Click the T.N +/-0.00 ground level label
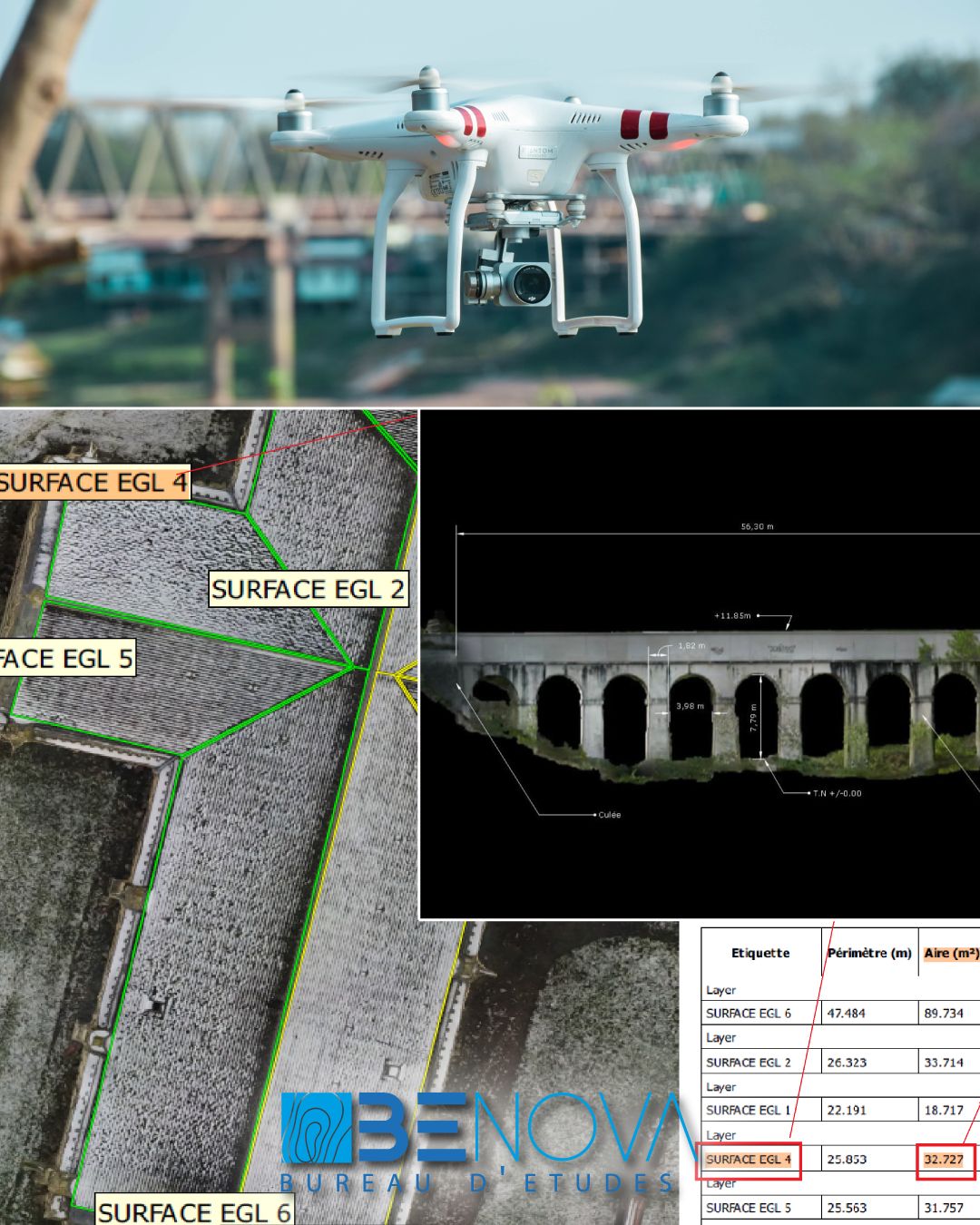The image size is (980, 1225). 838,793
